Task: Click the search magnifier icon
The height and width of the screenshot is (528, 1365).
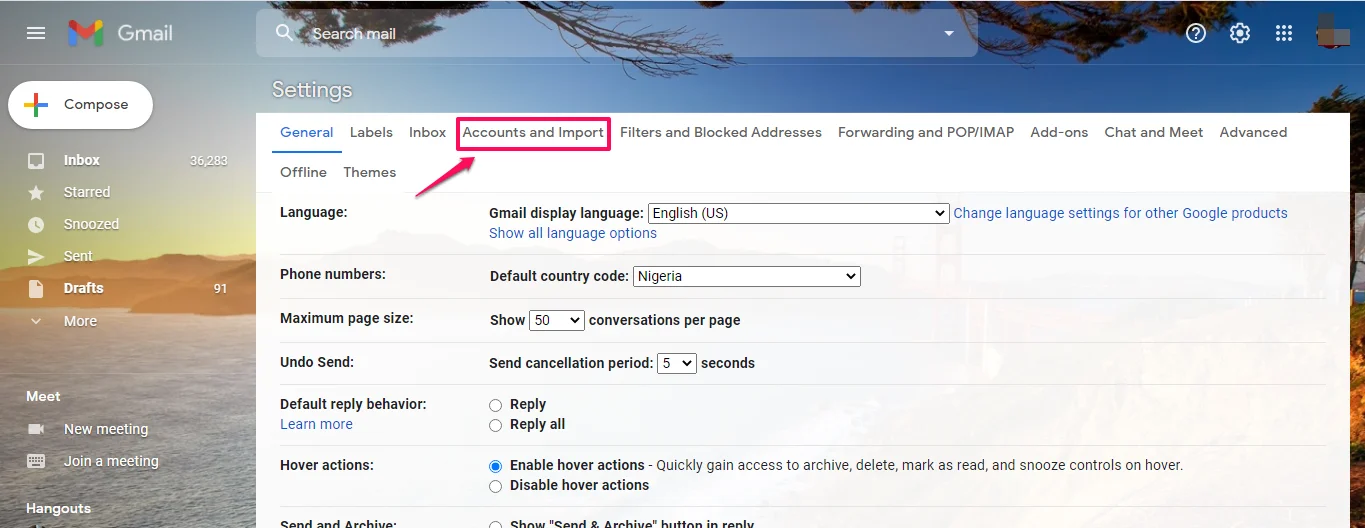Action: point(285,33)
